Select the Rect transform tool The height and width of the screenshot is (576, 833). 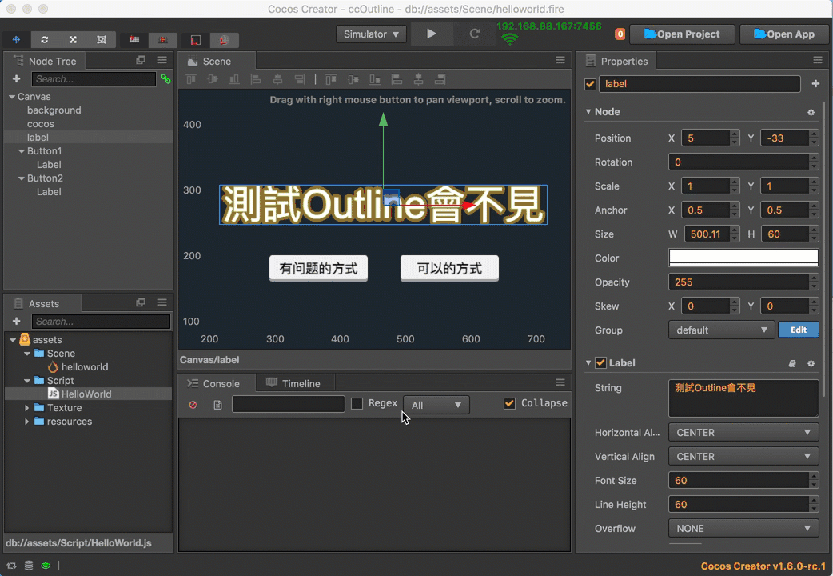pyautogui.click(x=101, y=39)
